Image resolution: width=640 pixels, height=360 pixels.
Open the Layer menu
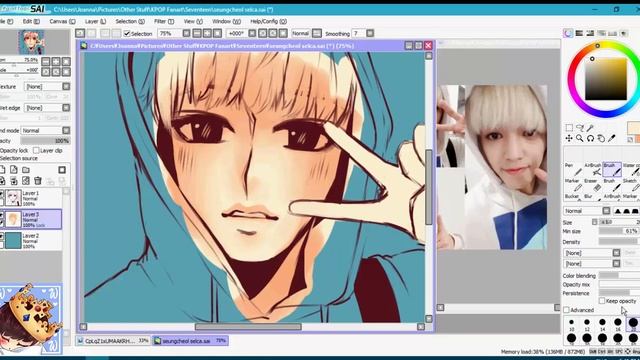tap(95, 21)
